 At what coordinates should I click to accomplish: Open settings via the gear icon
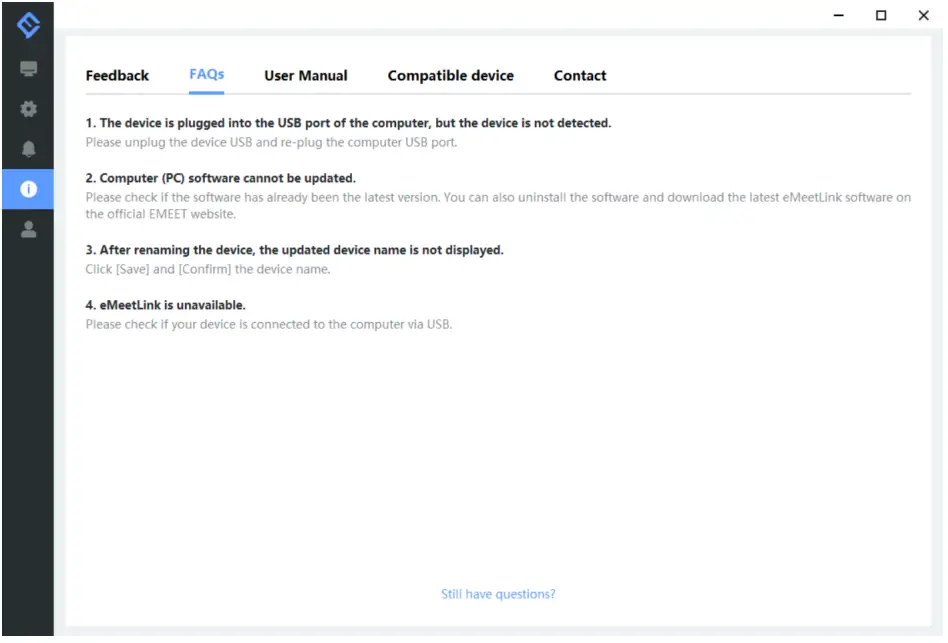coord(28,108)
